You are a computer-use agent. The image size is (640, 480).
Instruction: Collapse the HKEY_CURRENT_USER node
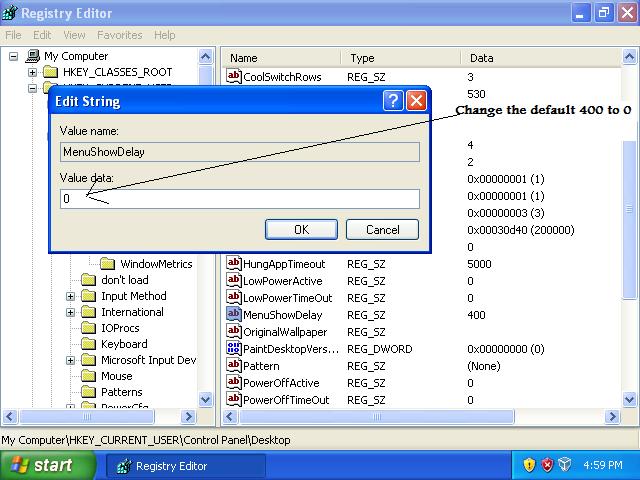point(32,88)
